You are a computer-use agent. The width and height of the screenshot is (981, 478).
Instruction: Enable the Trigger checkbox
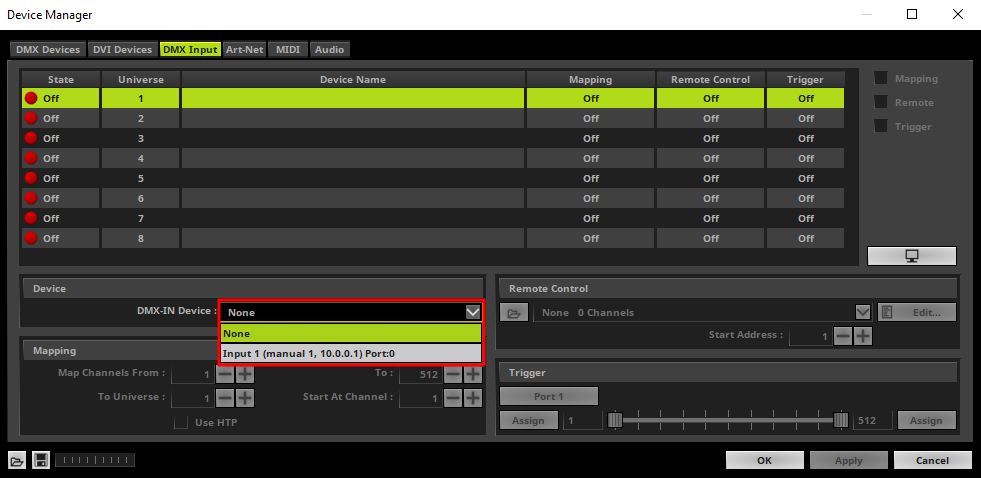881,126
